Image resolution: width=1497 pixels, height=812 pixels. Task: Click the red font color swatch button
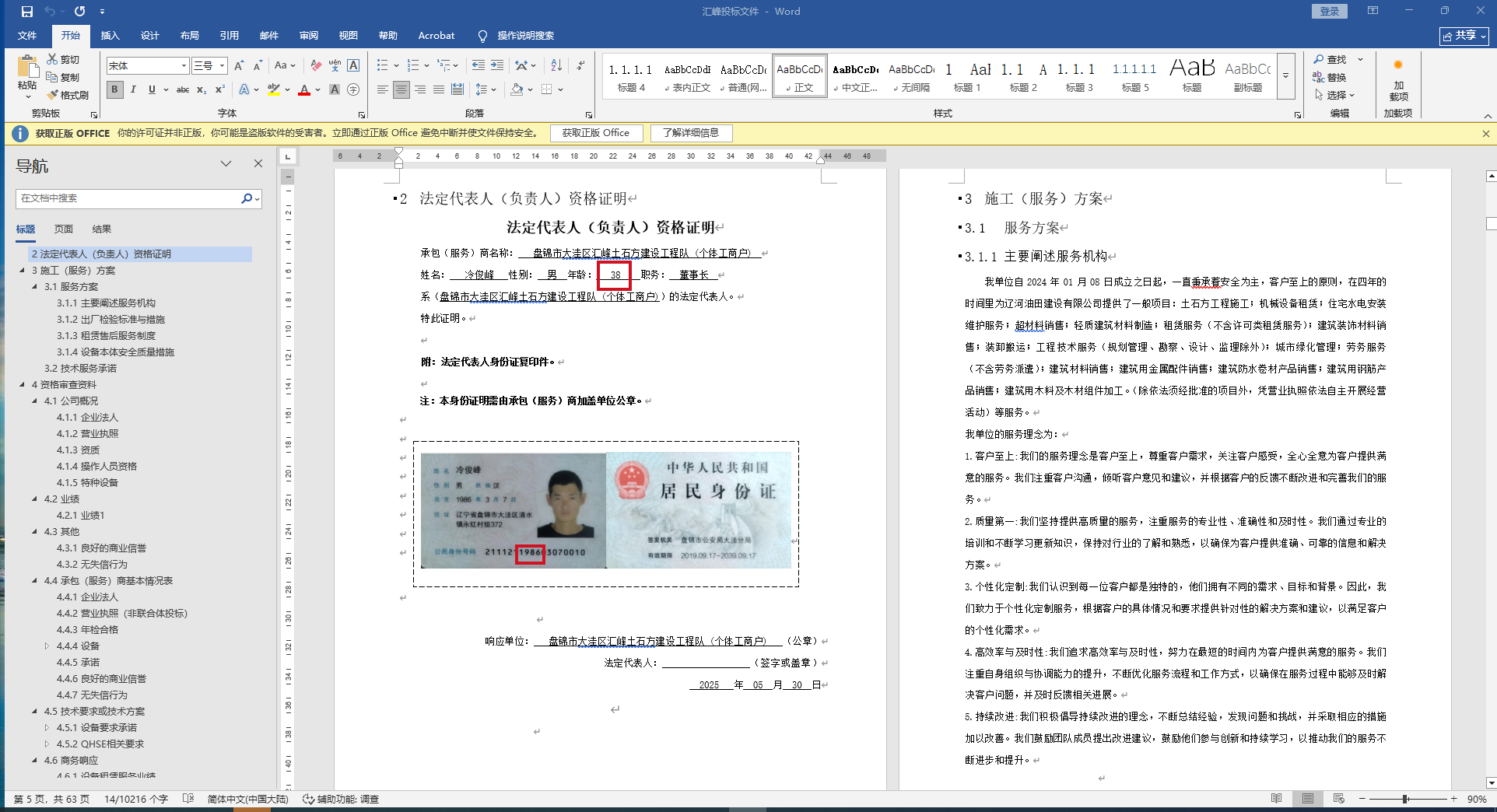click(x=304, y=89)
